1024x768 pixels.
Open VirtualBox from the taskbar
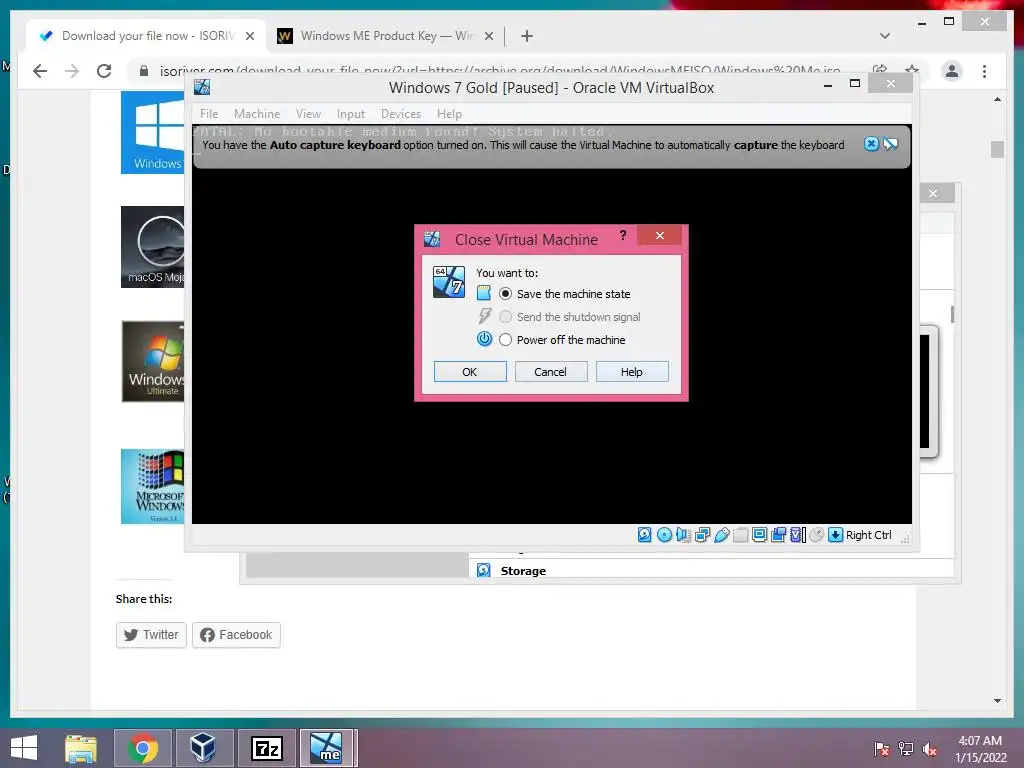click(x=203, y=748)
